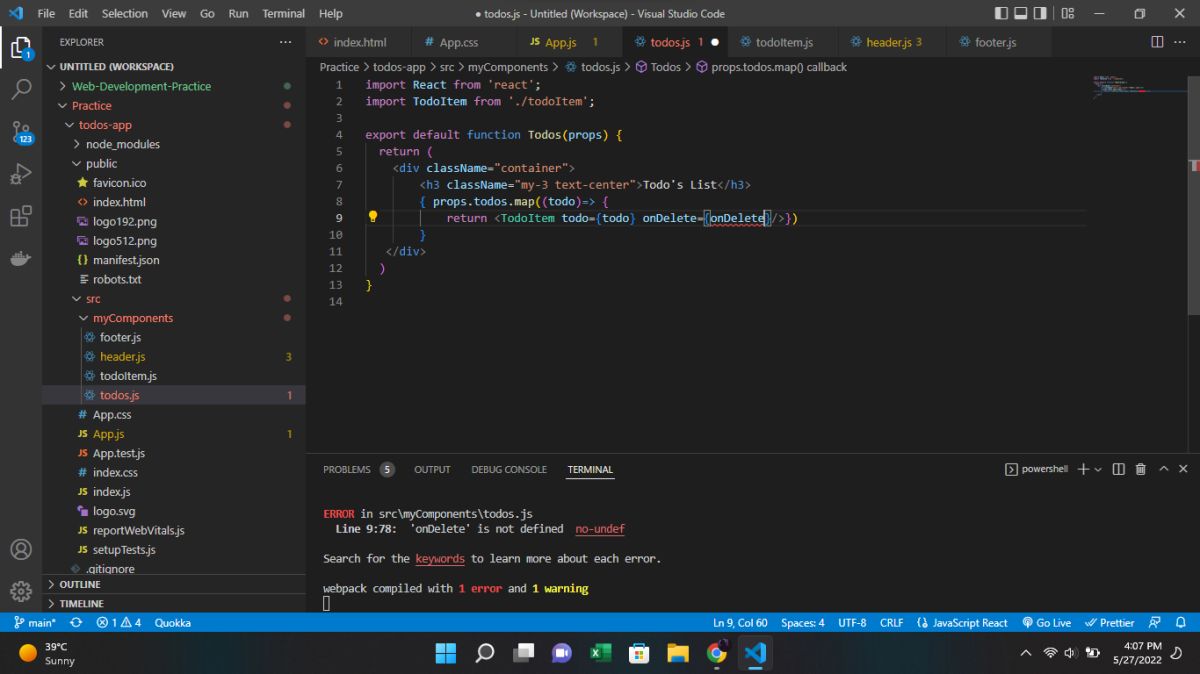Viewport: 1200px width, 674px height.
Task: Open Excel from the taskbar
Action: pos(600,653)
